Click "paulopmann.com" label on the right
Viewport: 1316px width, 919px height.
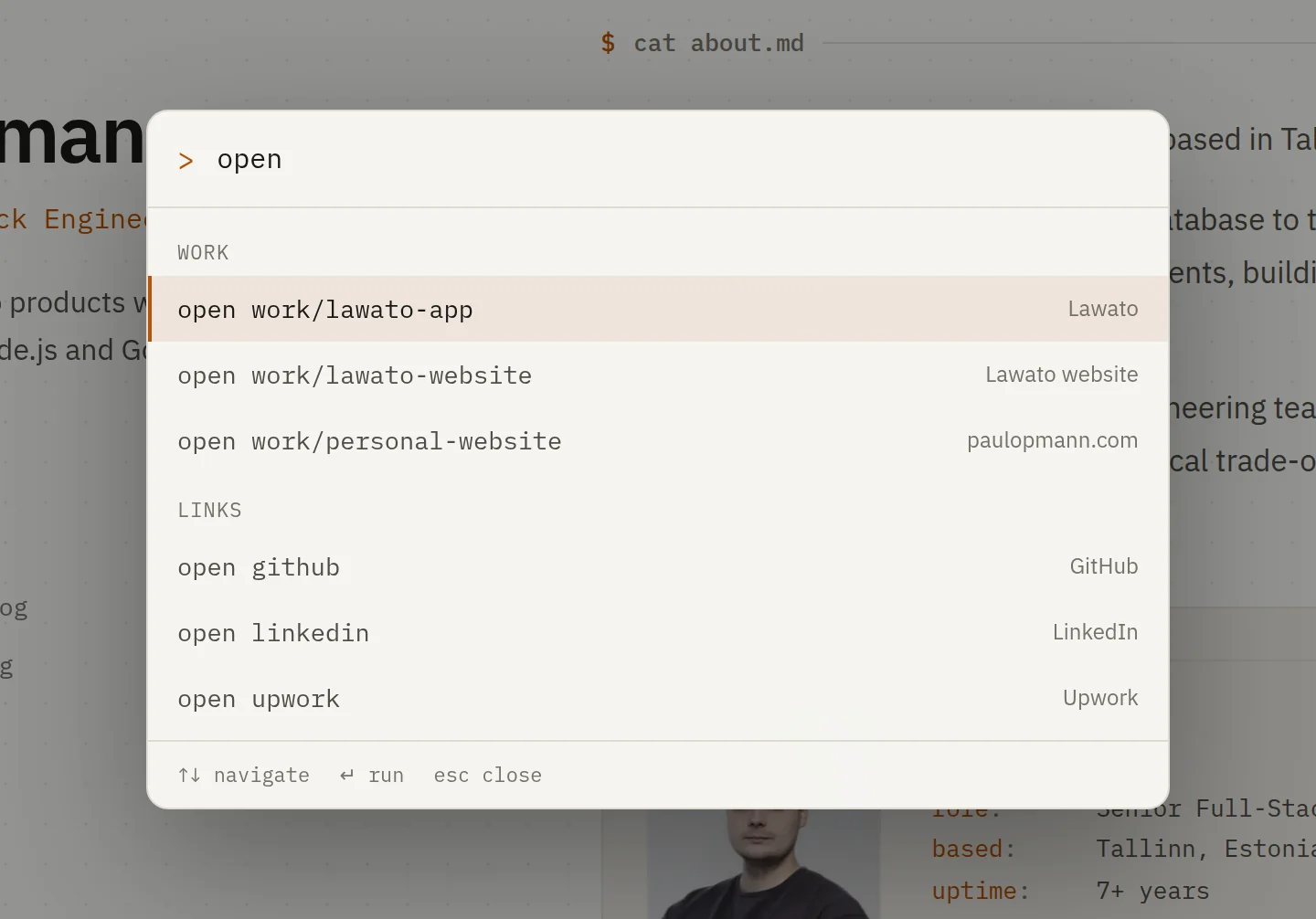1052,440
